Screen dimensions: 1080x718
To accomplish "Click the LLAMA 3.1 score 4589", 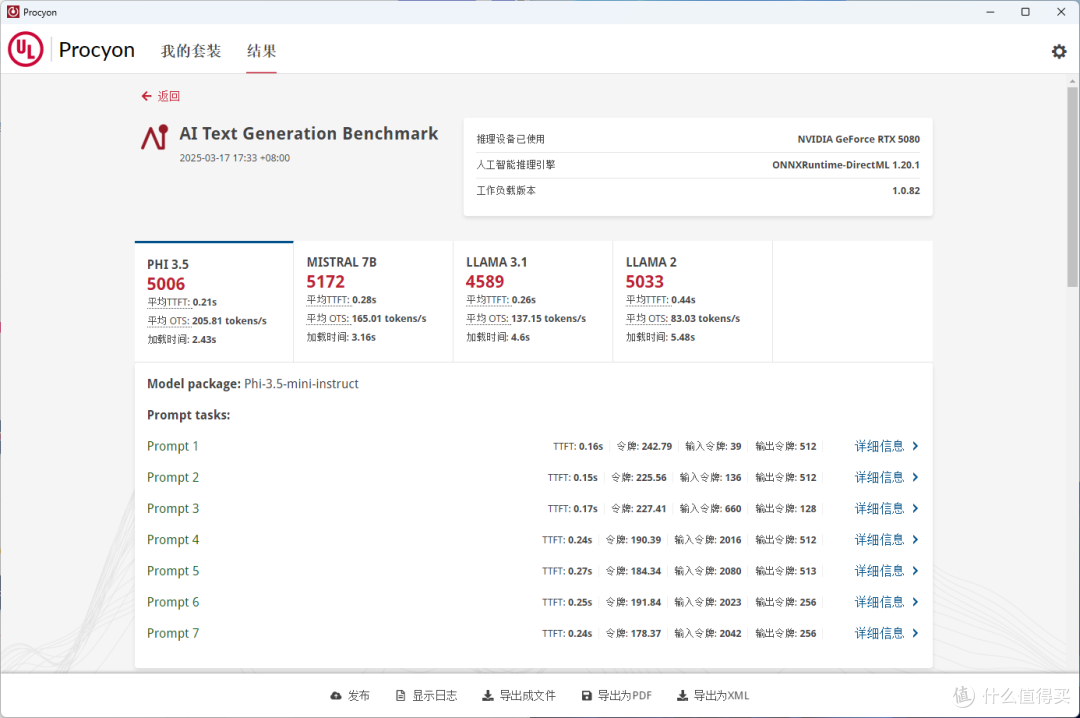I will click(x=485, y=281).
